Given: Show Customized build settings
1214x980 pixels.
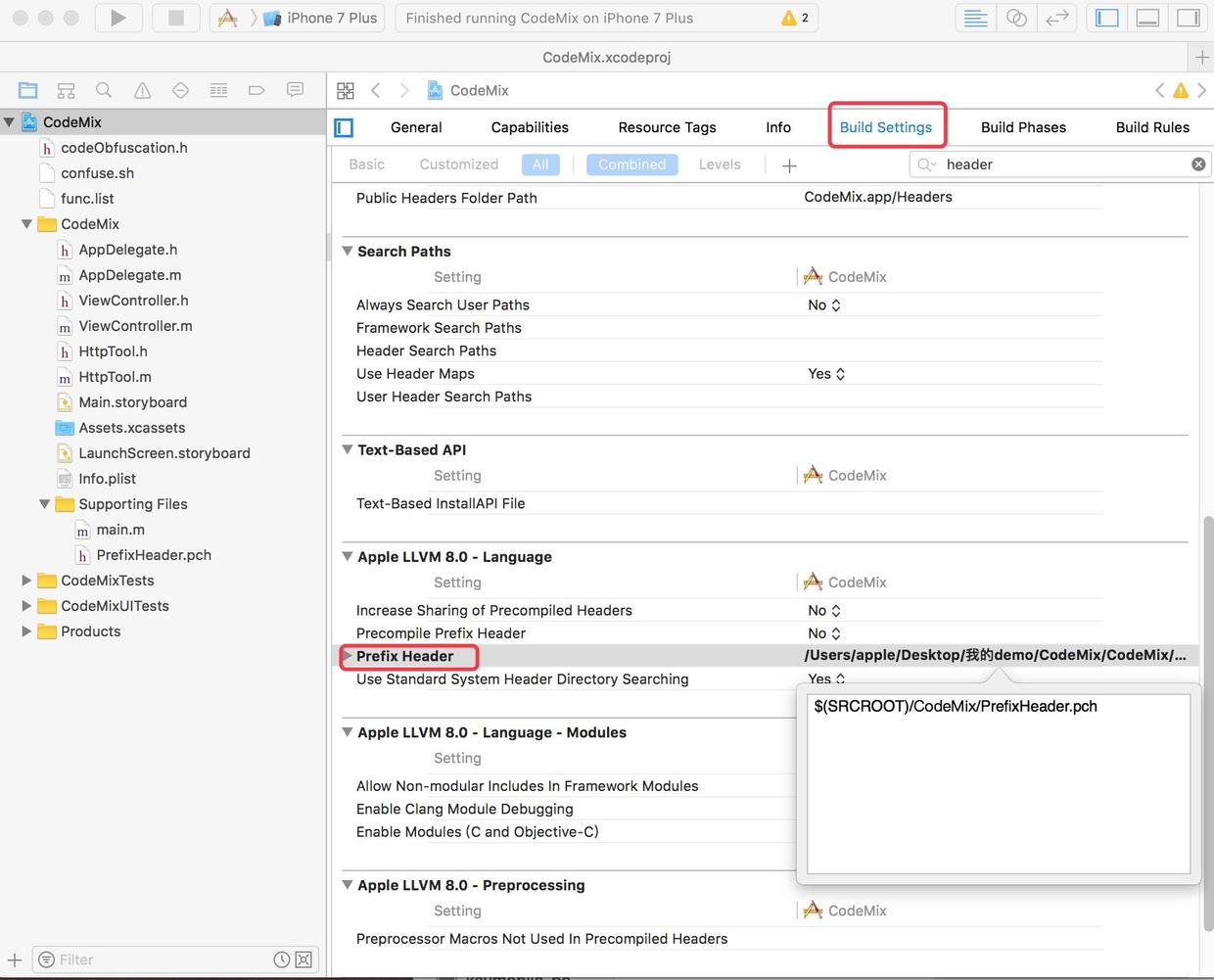Looking at the screenshot, I should point(458,164).
